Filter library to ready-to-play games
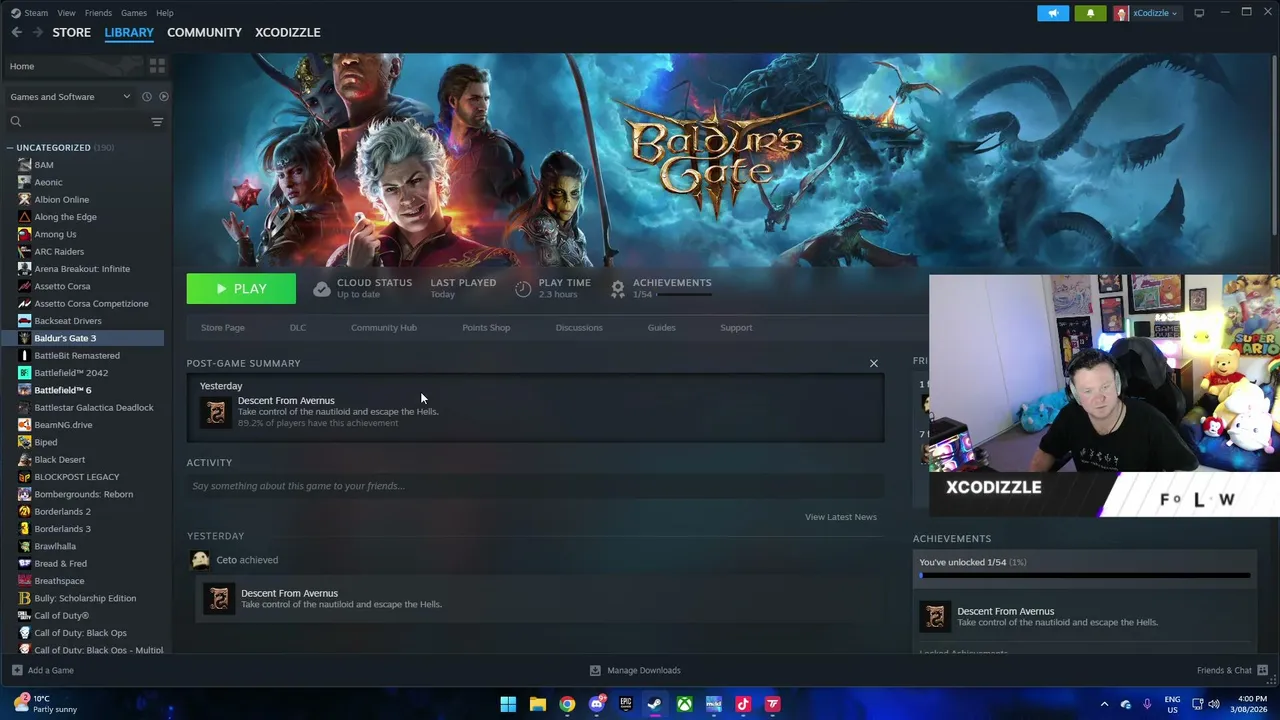 (164, 97)
